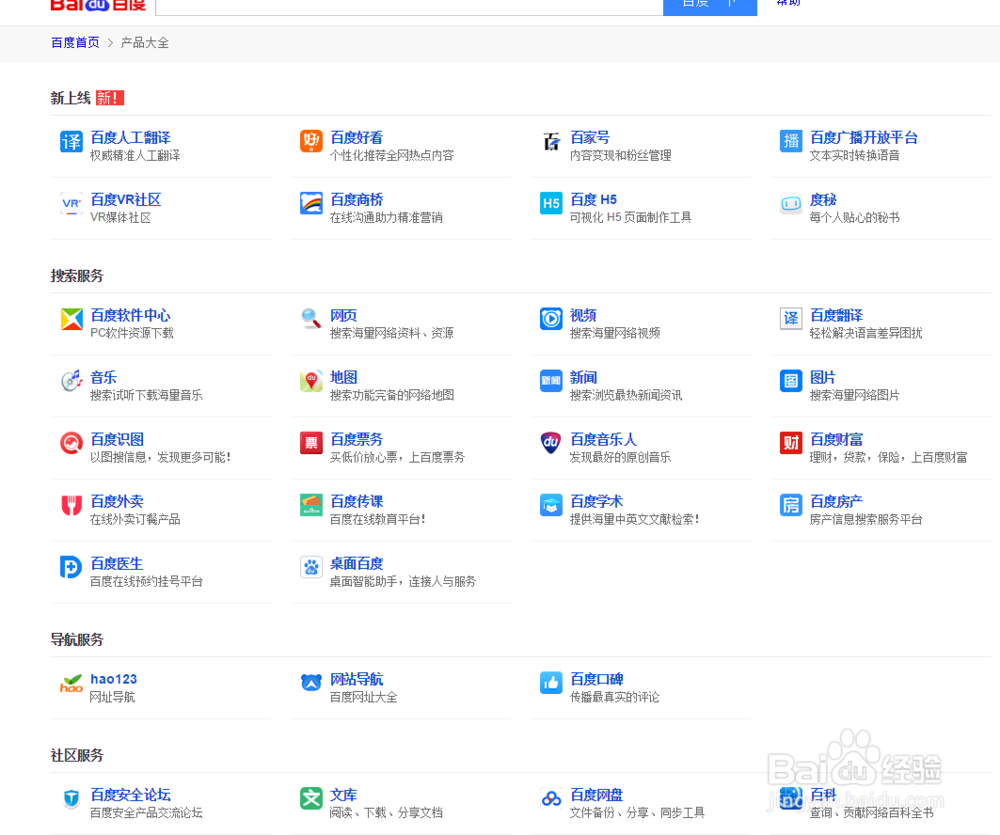Open the 百度外卖 fork icon
The height and width of the screenshot is (835, 1000).
click(71, 505)
